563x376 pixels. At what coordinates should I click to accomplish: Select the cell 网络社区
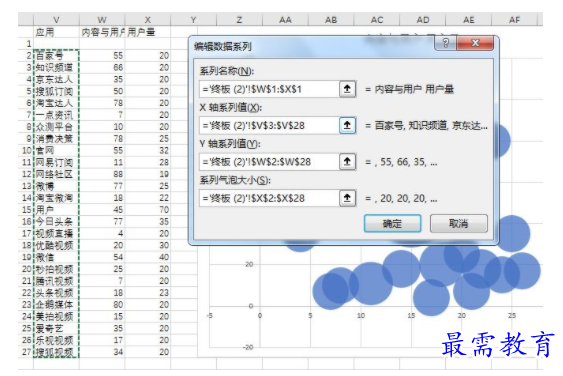click(x=56, y=174)
